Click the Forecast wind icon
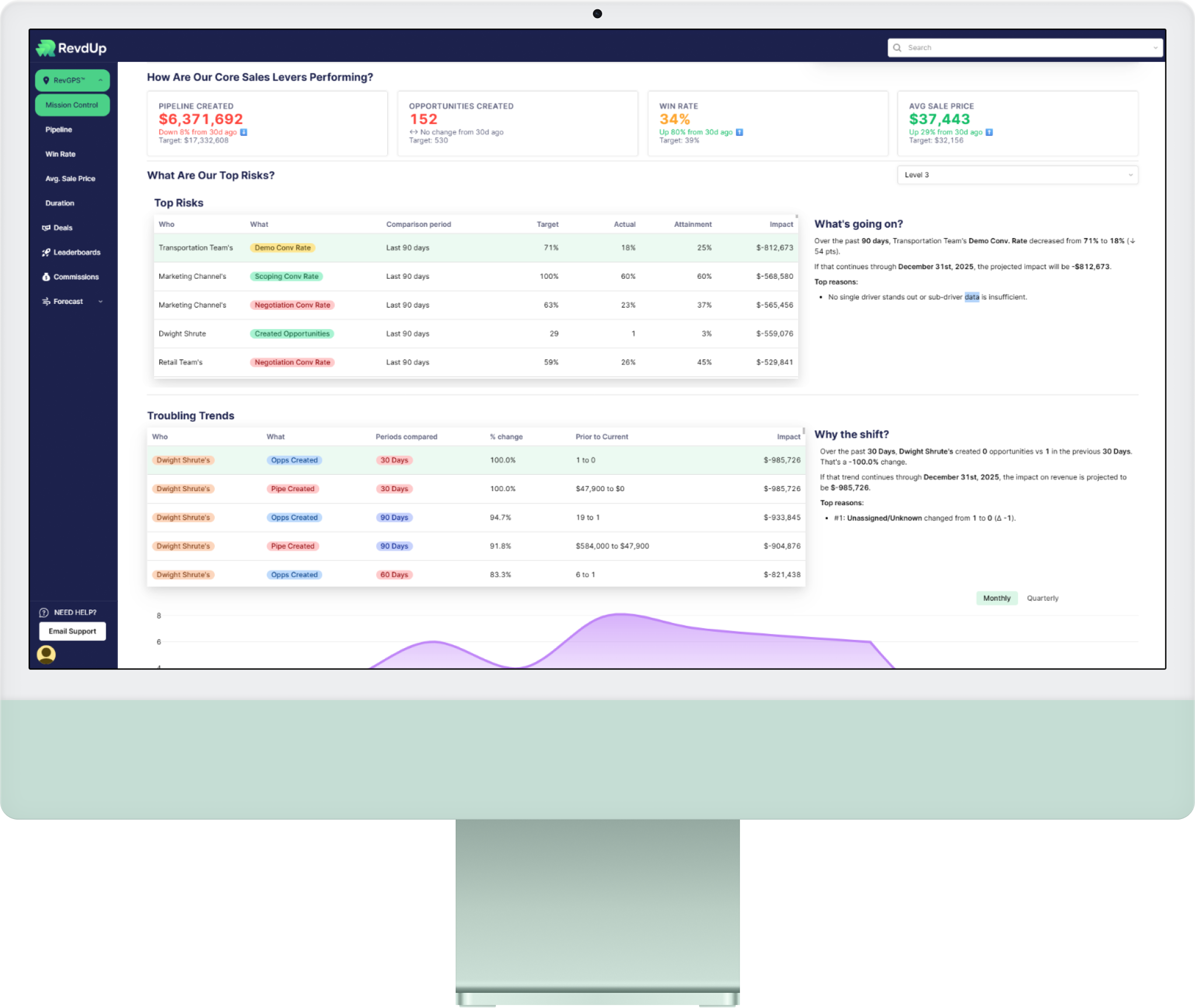 pos(46,302)
